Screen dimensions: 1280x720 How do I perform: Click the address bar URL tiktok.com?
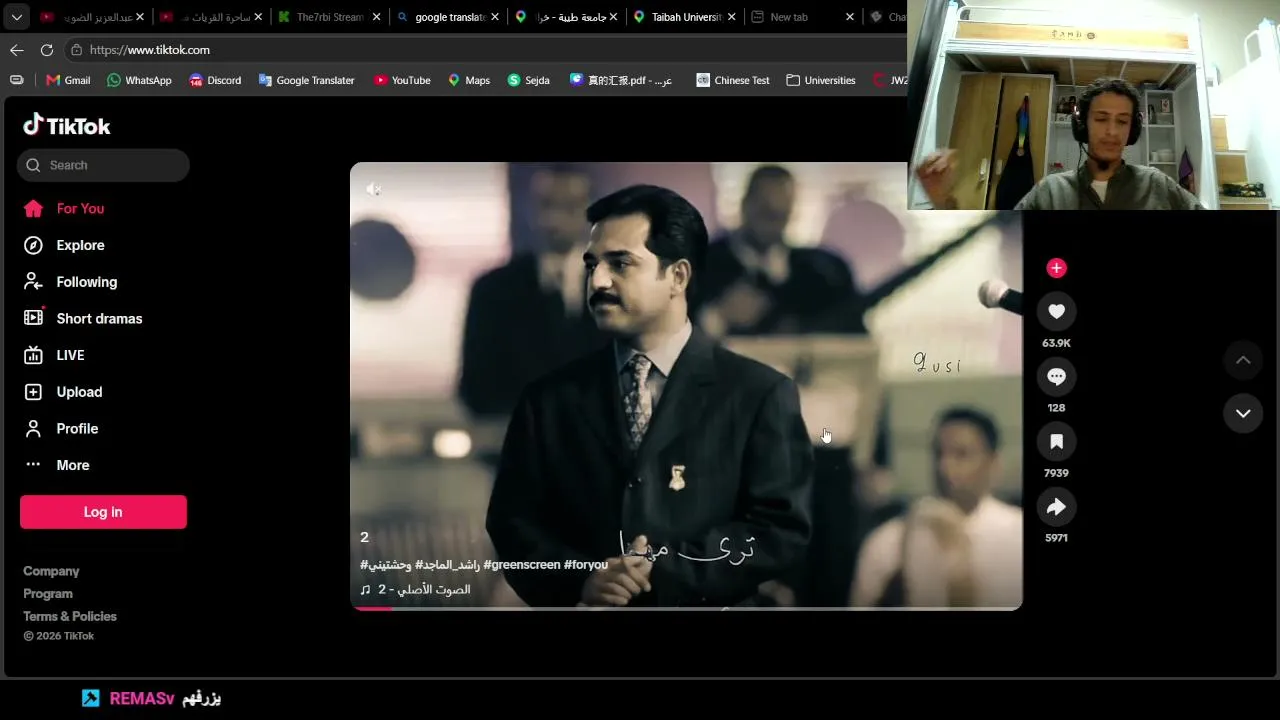(x=150, y=50)
